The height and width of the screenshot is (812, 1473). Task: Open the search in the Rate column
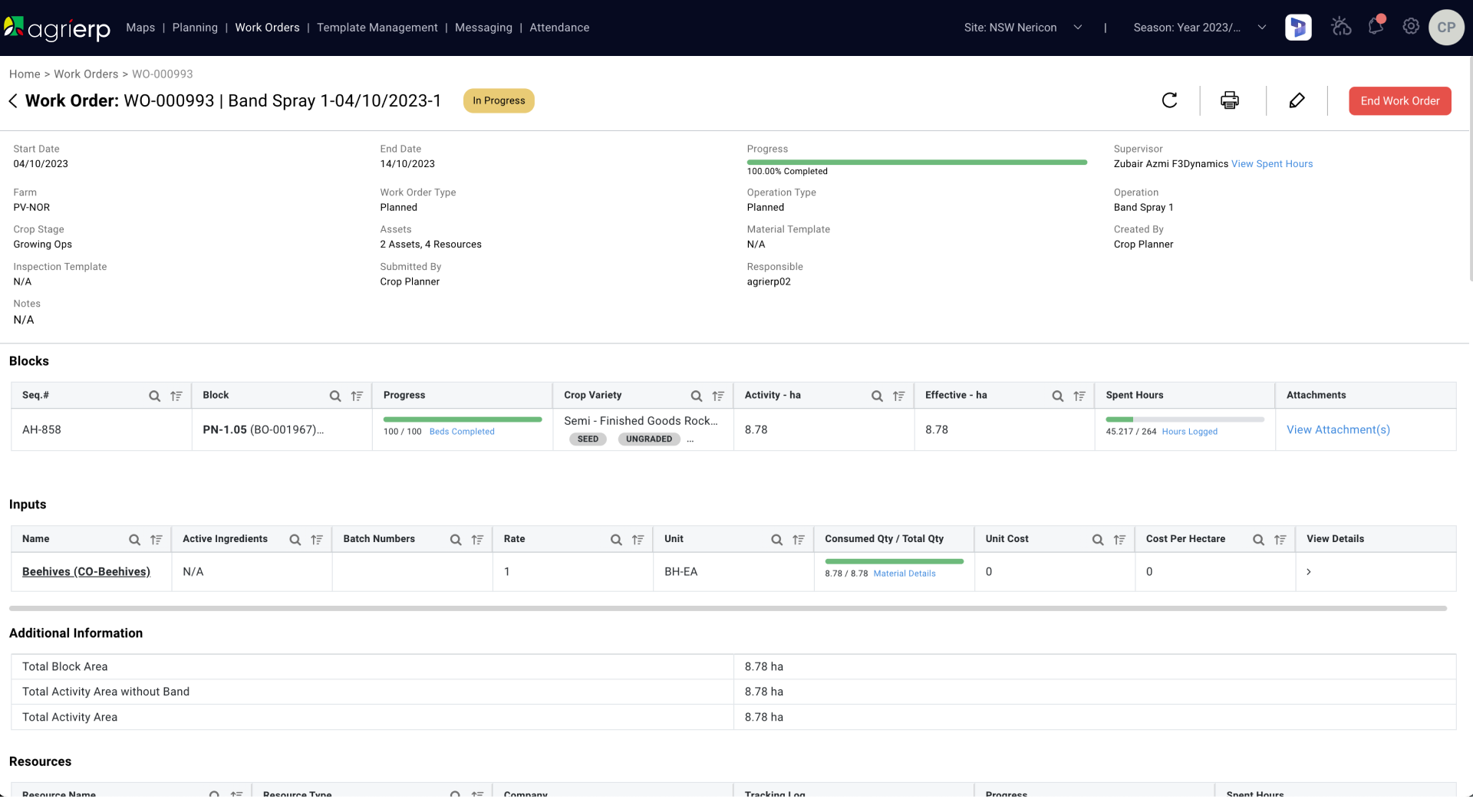(616, 539)
